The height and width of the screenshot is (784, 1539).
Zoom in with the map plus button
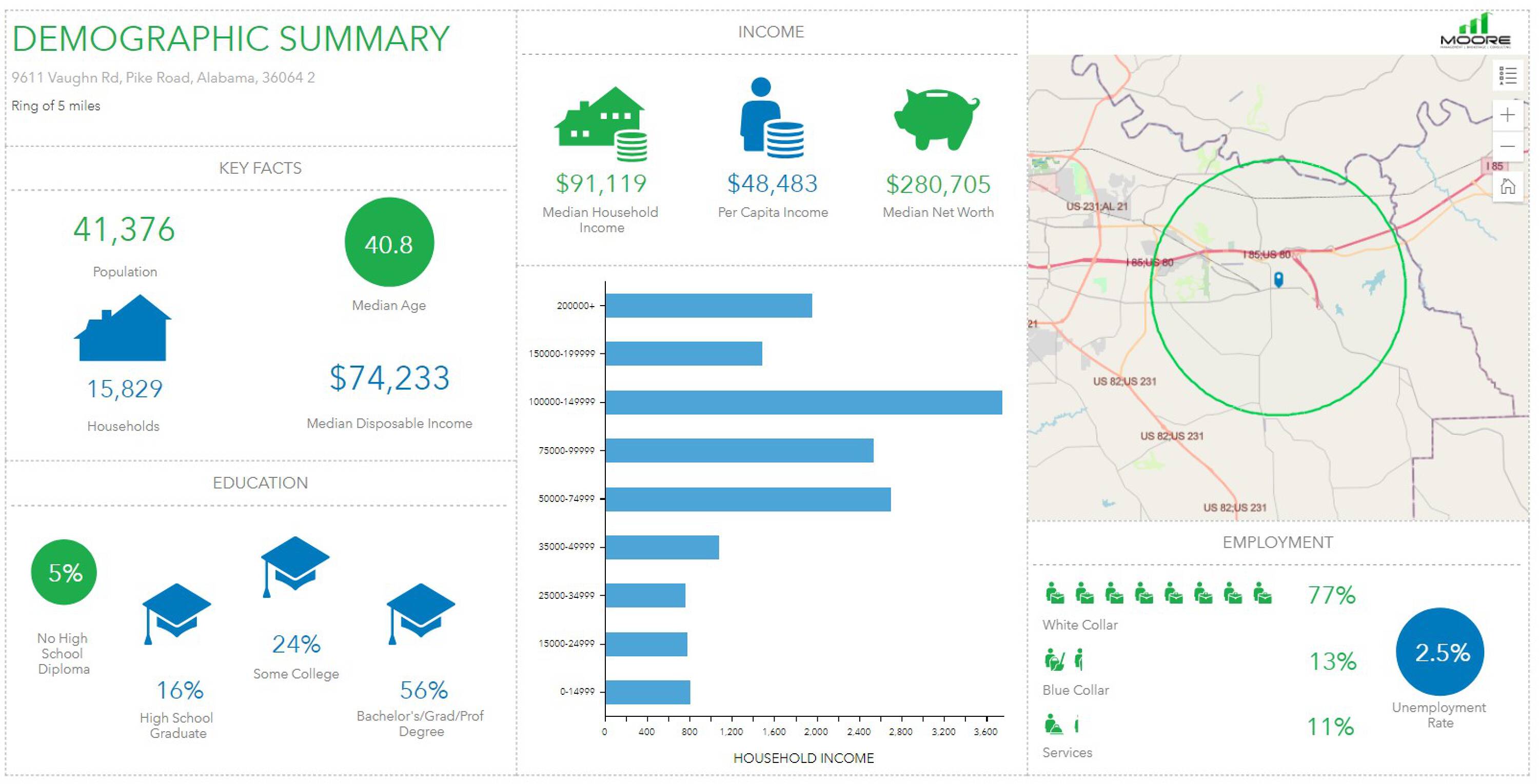(1507, 115)
